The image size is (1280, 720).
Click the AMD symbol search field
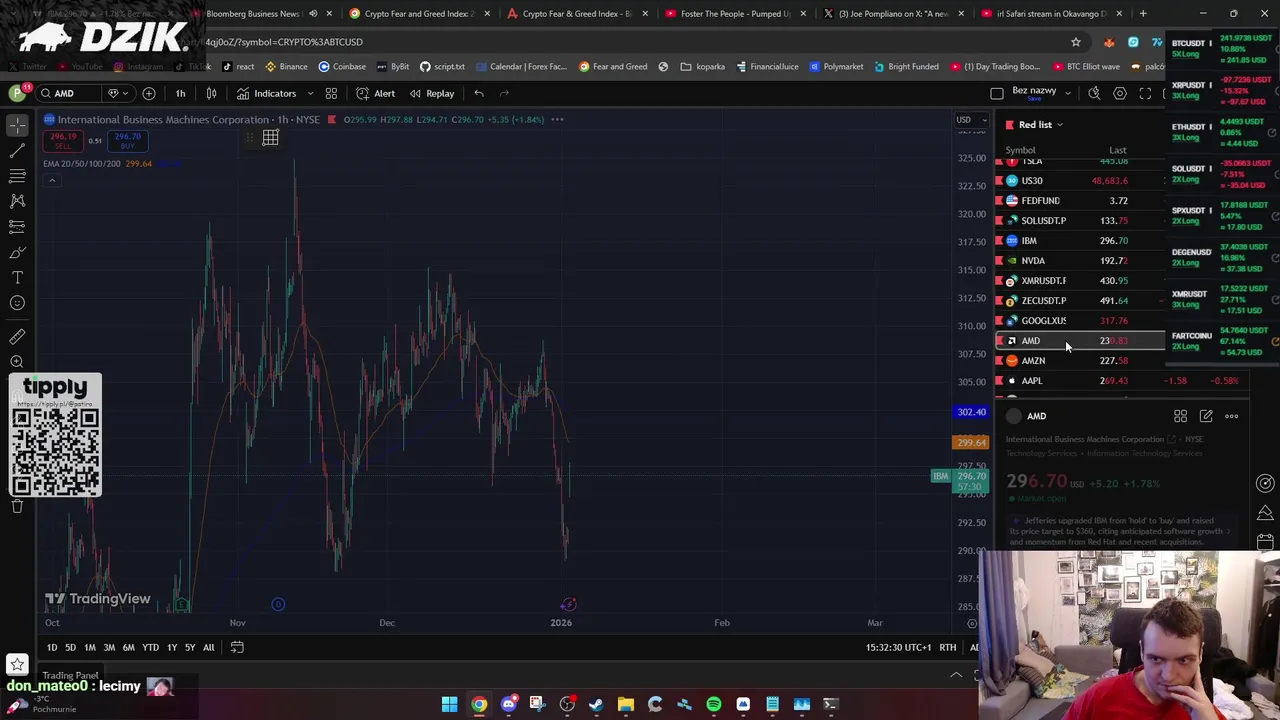70,93
